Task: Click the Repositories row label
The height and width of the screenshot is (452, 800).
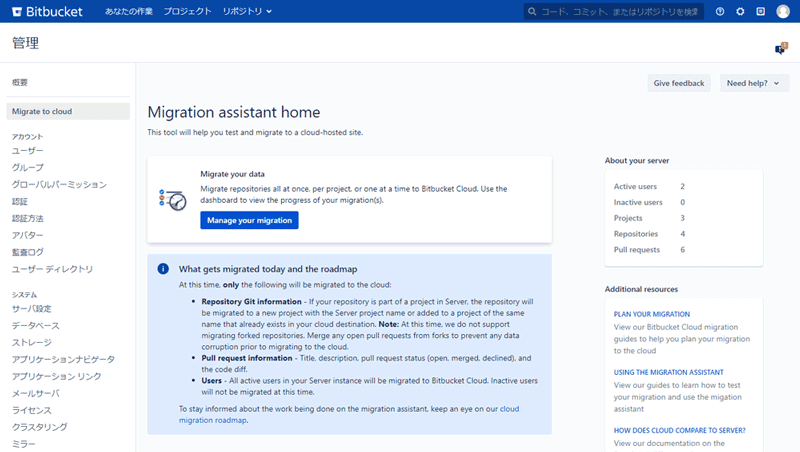Action: point(636,234)
